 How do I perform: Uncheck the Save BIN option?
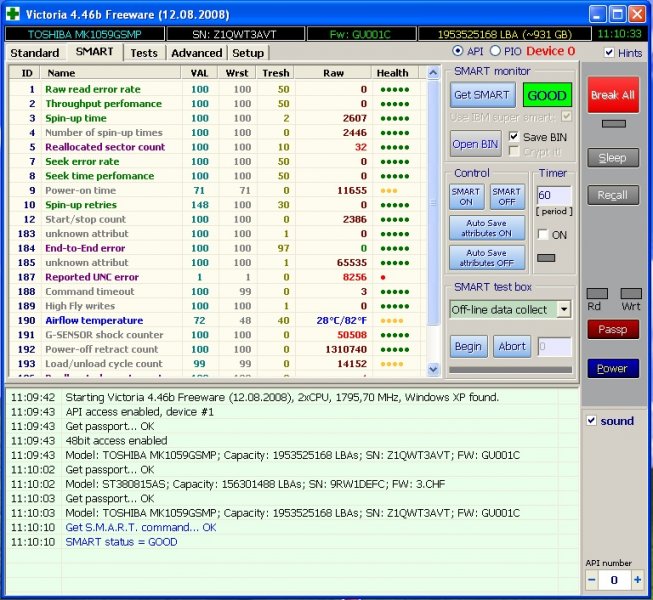coord(514,136)
